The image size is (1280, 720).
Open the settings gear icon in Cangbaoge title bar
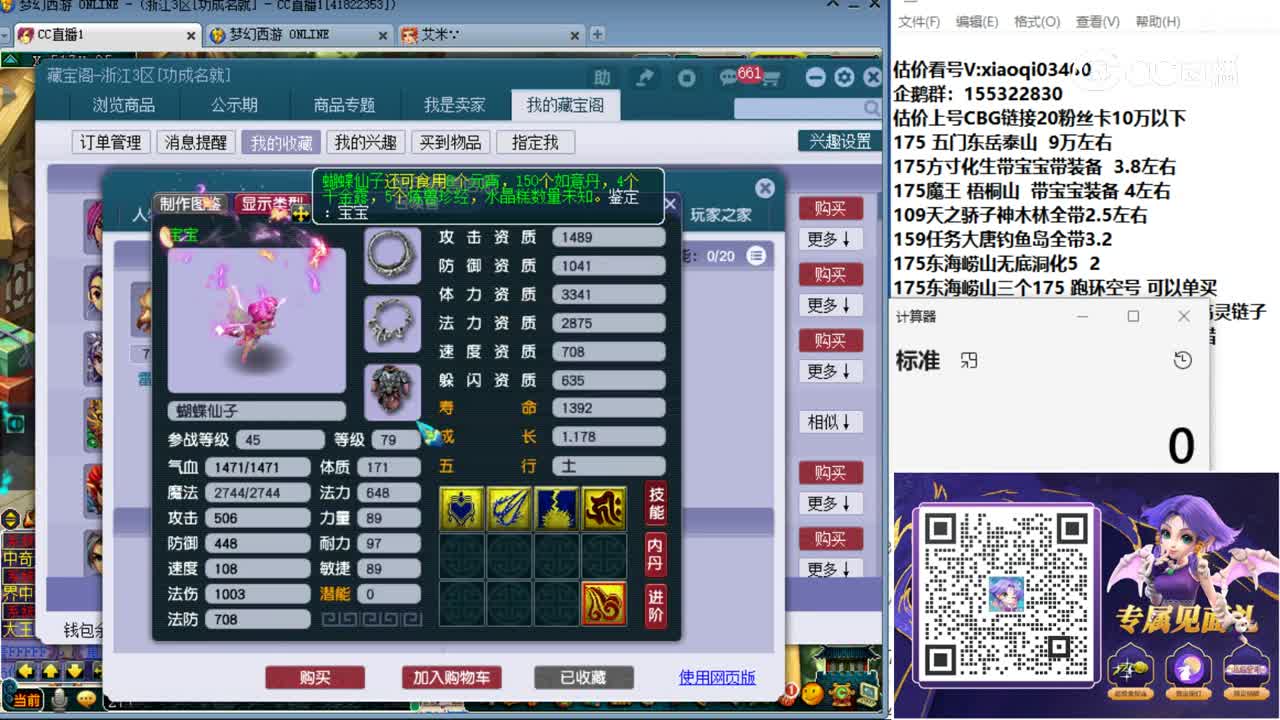[x=843, y=77]
